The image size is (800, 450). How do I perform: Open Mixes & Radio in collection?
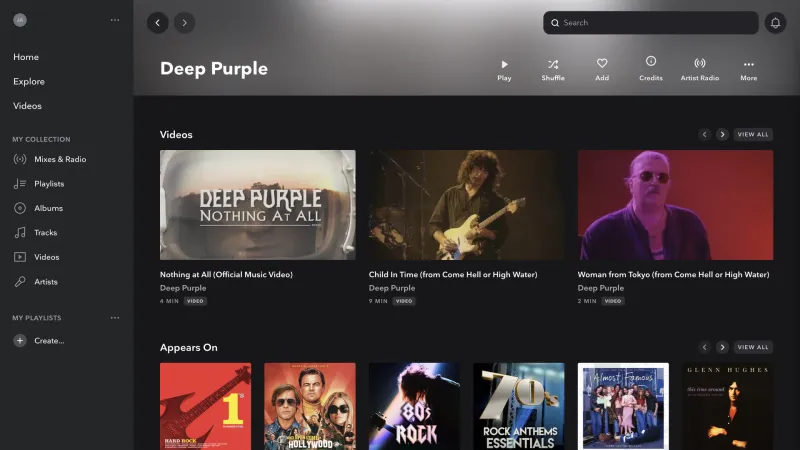click(50, 159)
